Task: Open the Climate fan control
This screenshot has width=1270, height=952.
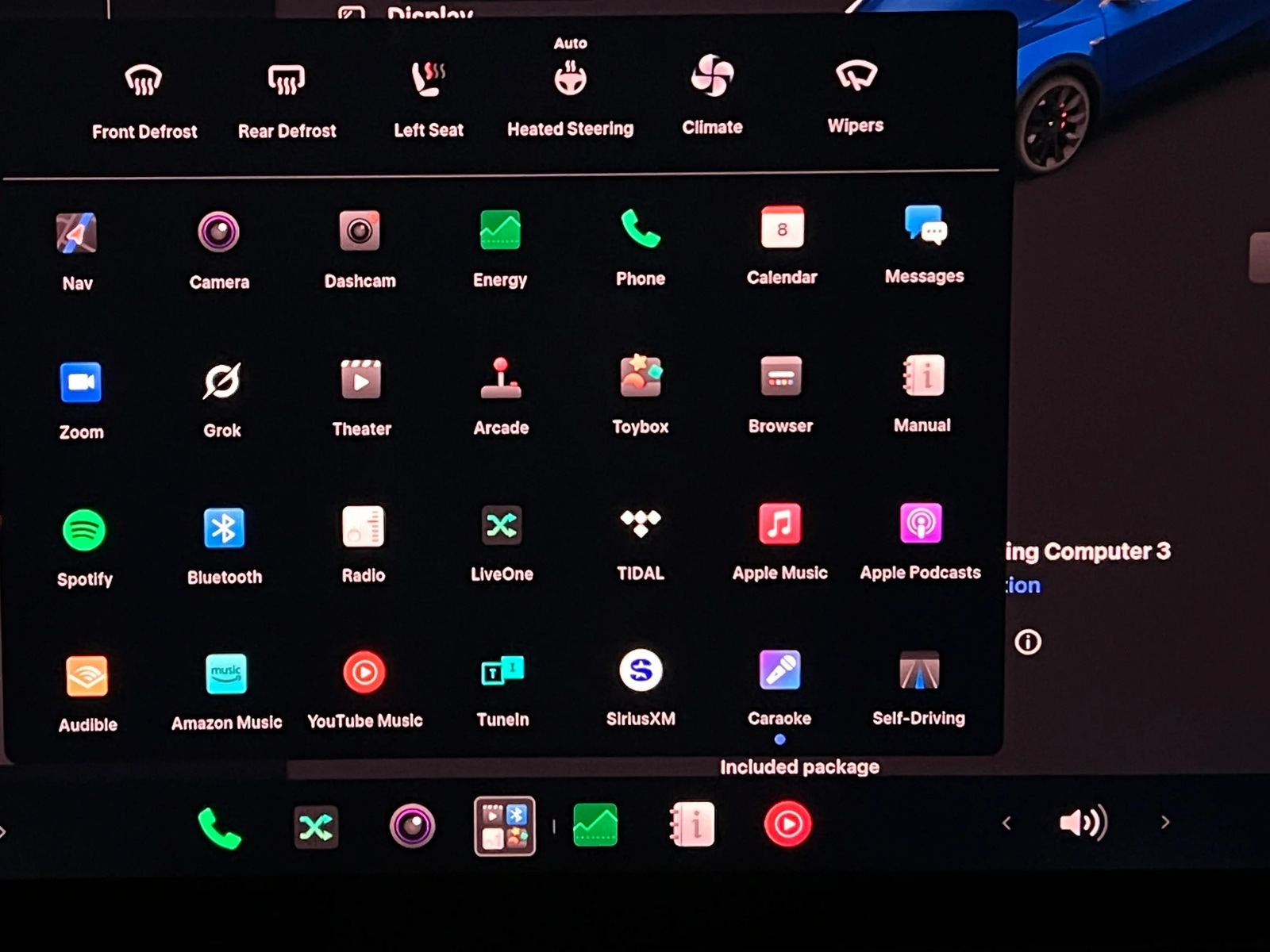Action: point(712,76)
